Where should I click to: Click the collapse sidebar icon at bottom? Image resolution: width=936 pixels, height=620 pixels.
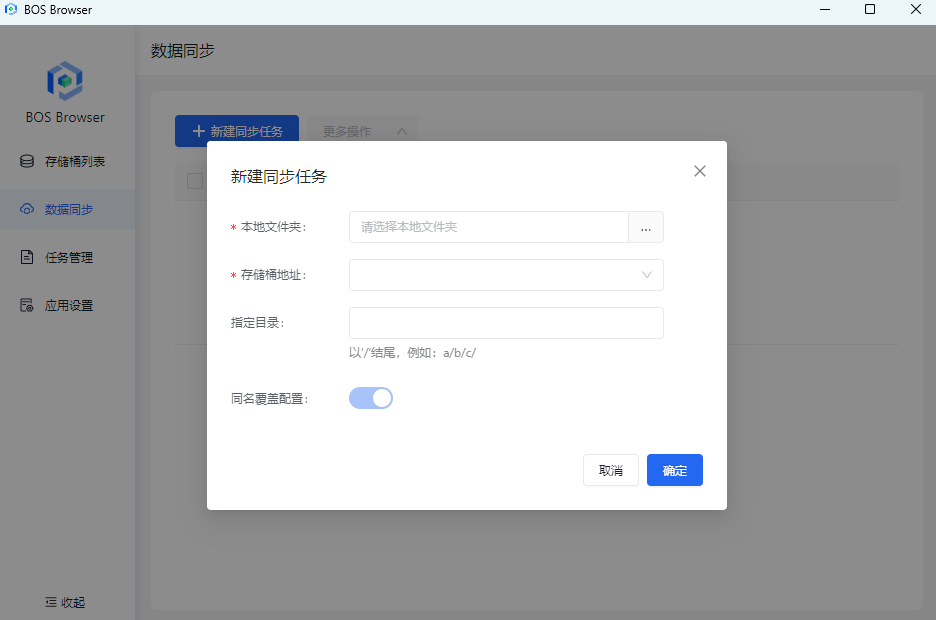pos(51,602)
